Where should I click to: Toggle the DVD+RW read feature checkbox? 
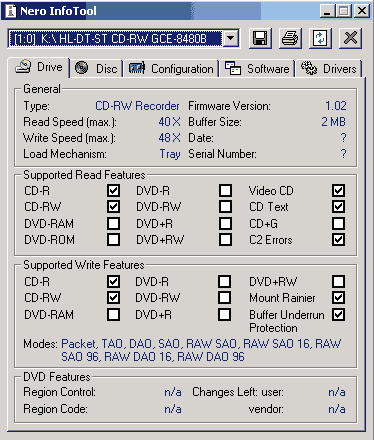pos(225,239)
